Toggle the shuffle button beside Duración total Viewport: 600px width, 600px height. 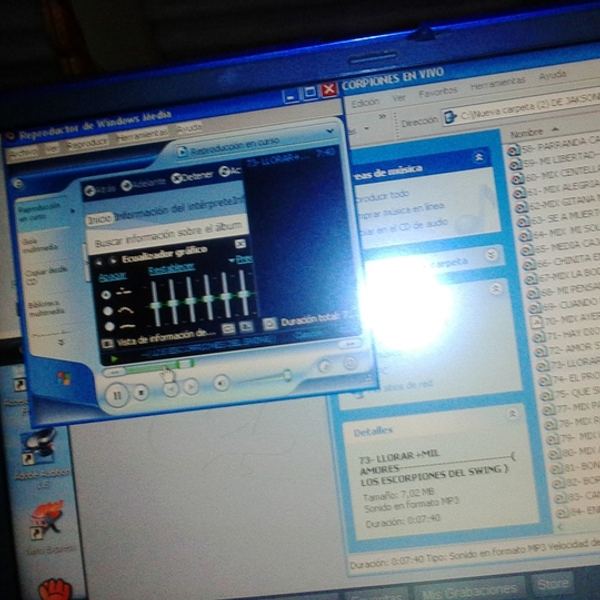pyautogui.click(x=270, y=324)
